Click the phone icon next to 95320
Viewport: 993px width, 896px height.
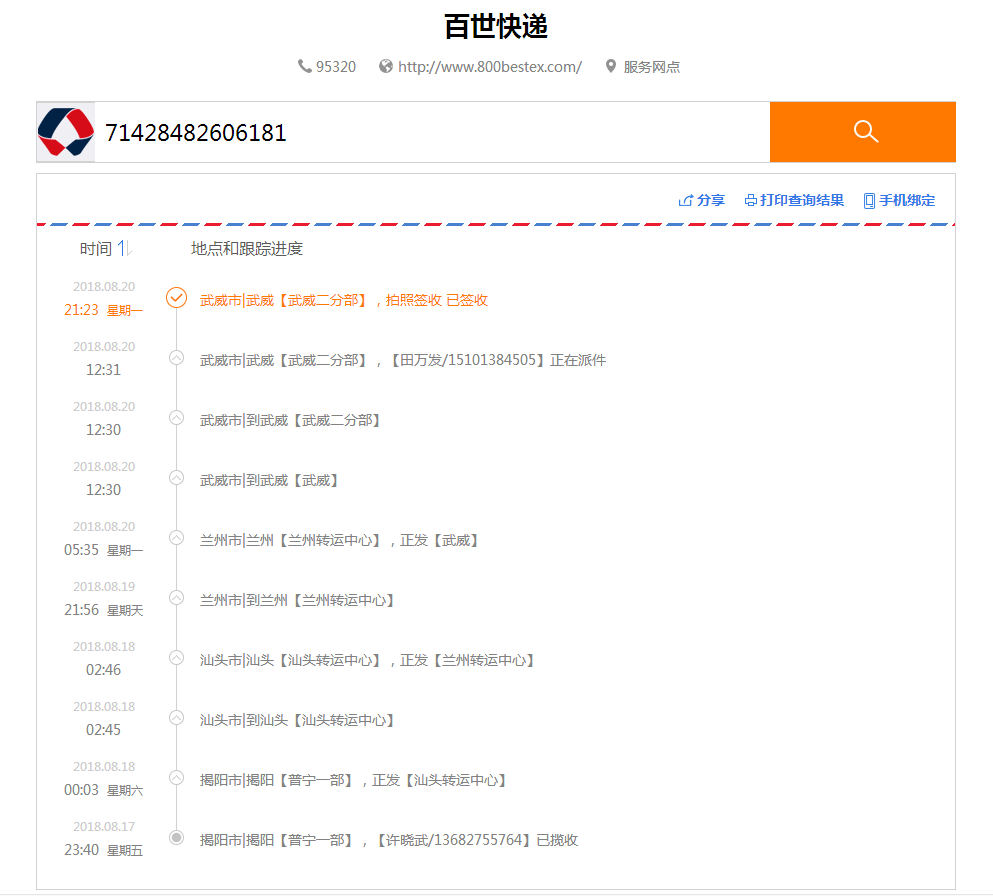305,66
